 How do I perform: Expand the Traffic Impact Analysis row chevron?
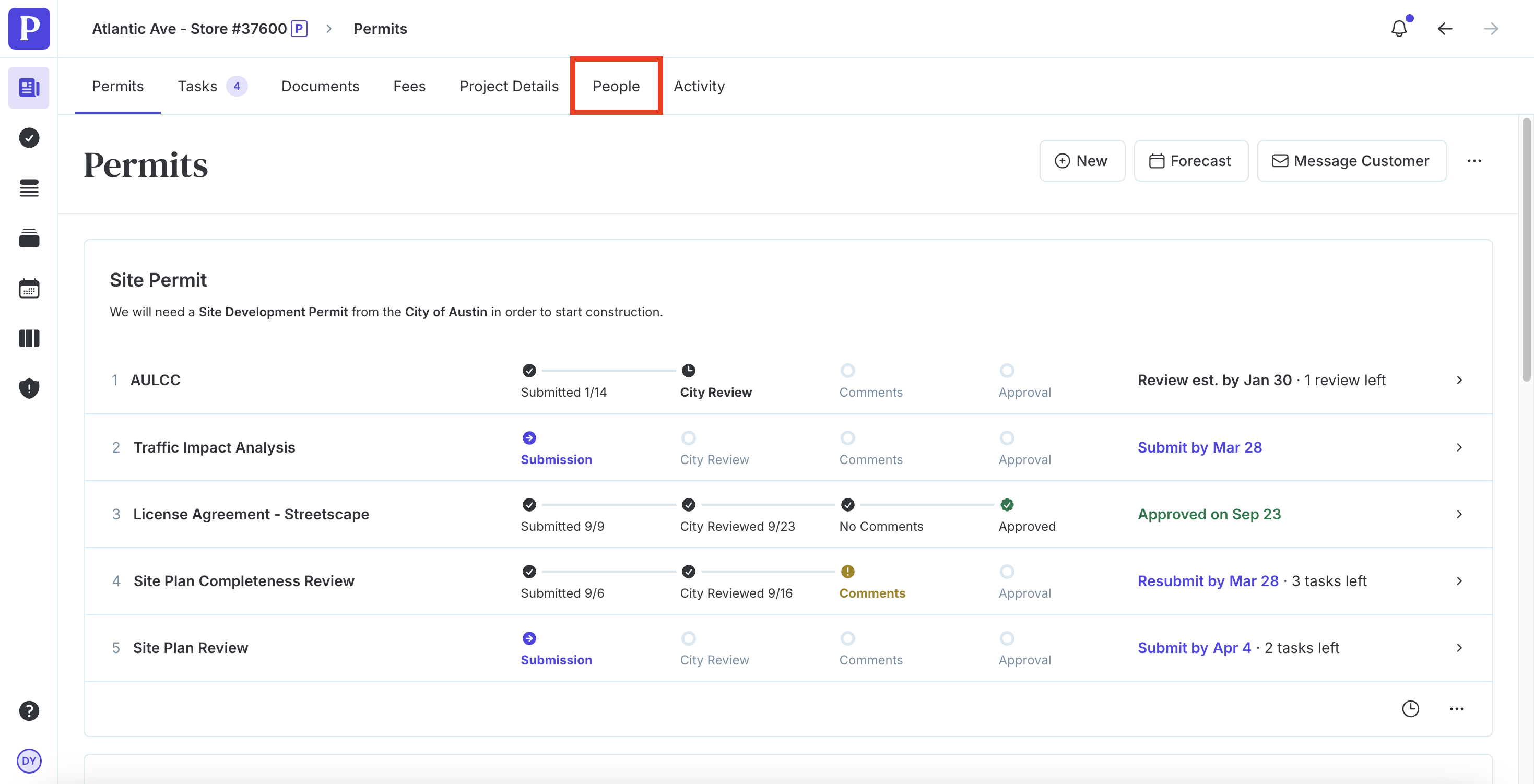pyautogui.click(x=1459, y=447)
